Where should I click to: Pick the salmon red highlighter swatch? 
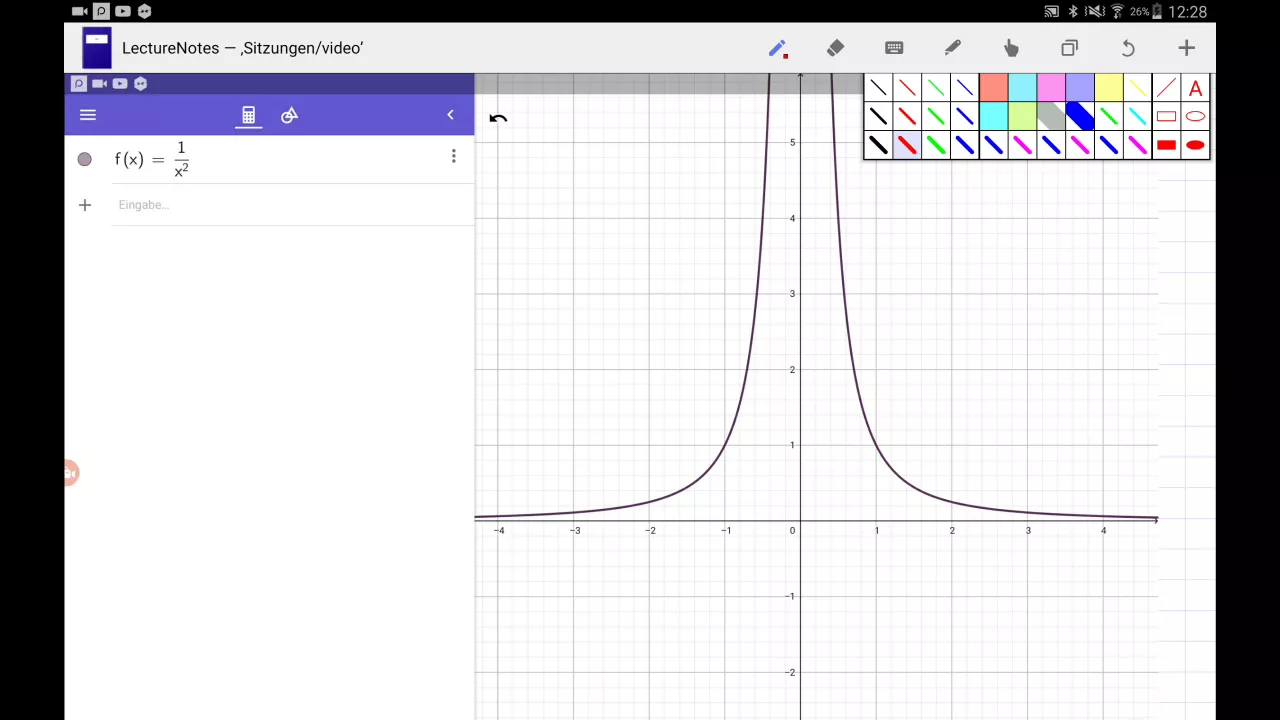pos(993,88)
